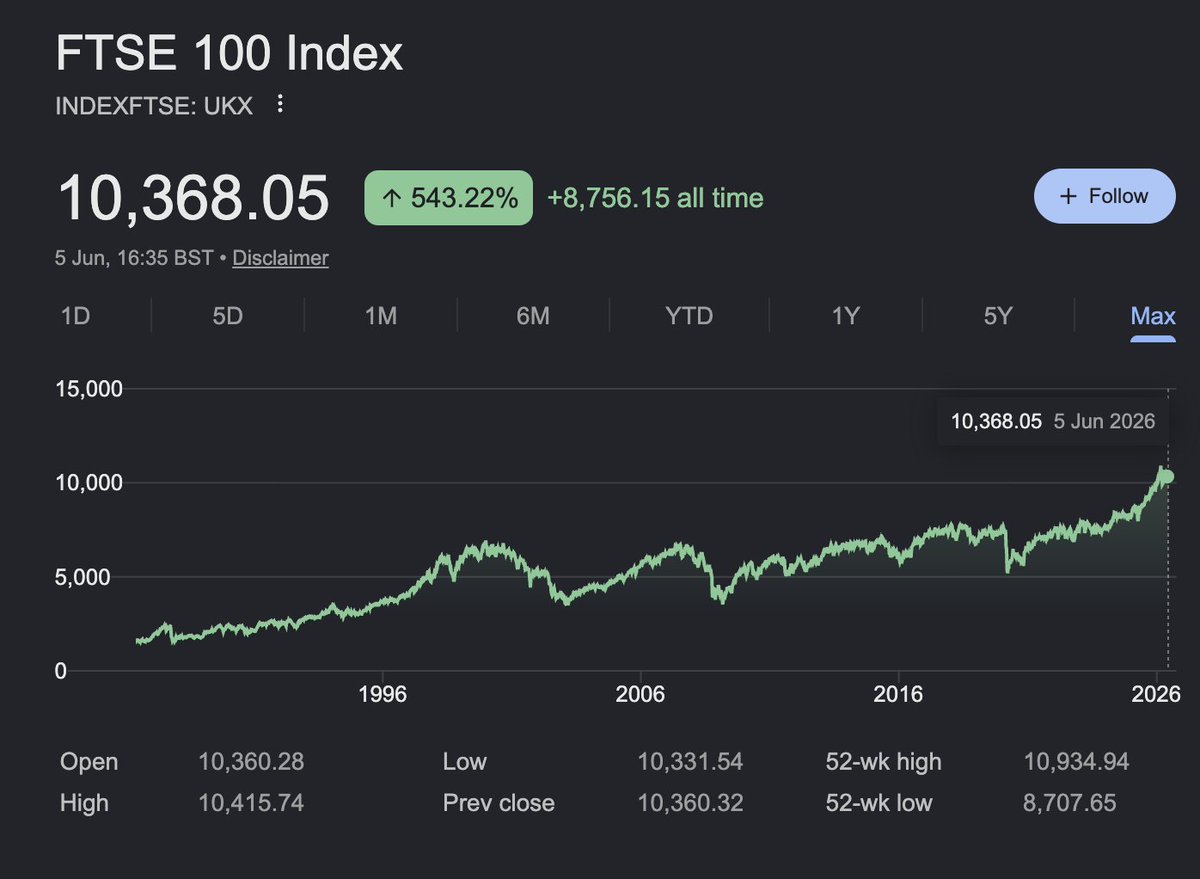1200x879 pixels.
Task: Click the High value 10,415.74
Action: coord(251,803)
